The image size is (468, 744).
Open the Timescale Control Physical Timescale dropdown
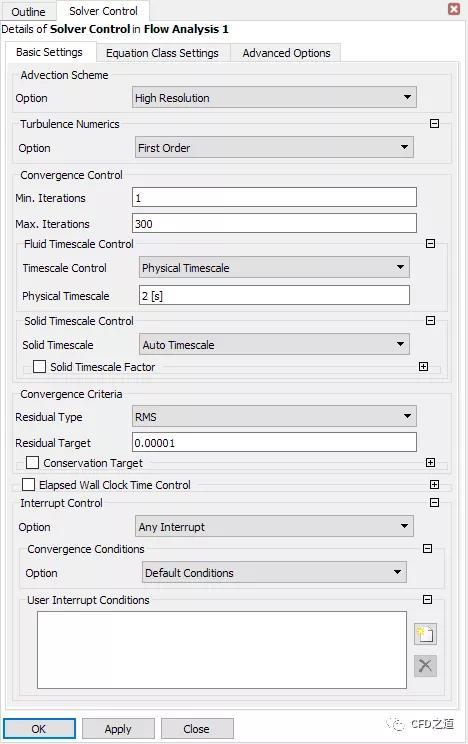pyautogui.click(x=274, y=267)
